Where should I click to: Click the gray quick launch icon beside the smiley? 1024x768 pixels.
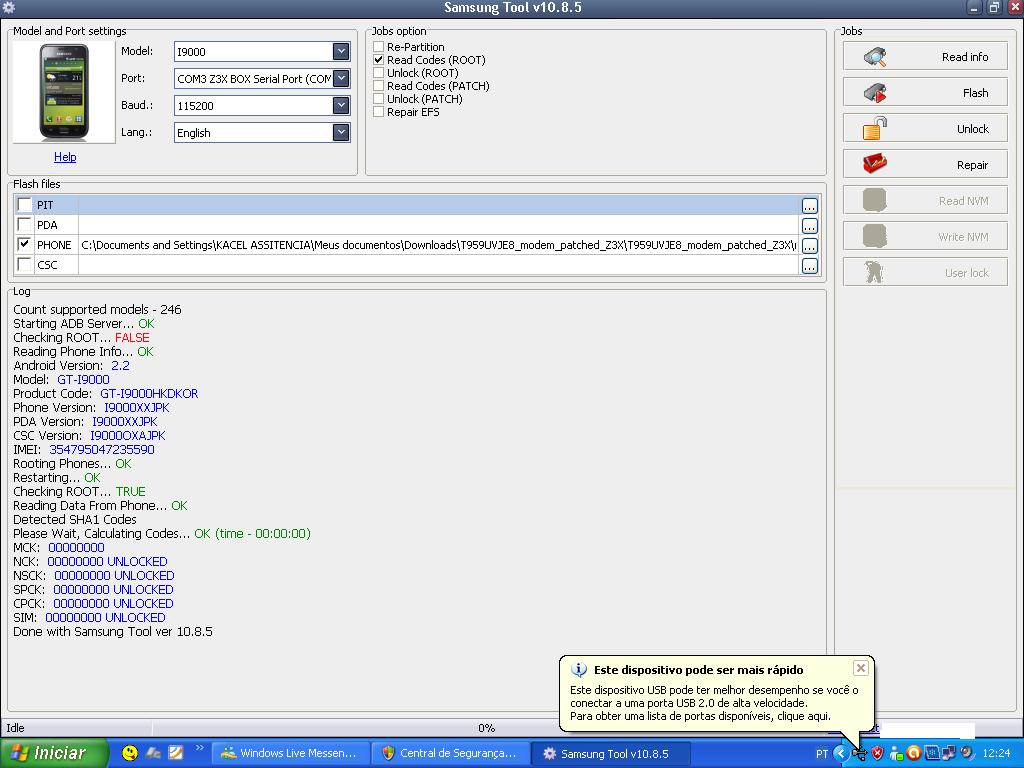(x=153, y=753)
